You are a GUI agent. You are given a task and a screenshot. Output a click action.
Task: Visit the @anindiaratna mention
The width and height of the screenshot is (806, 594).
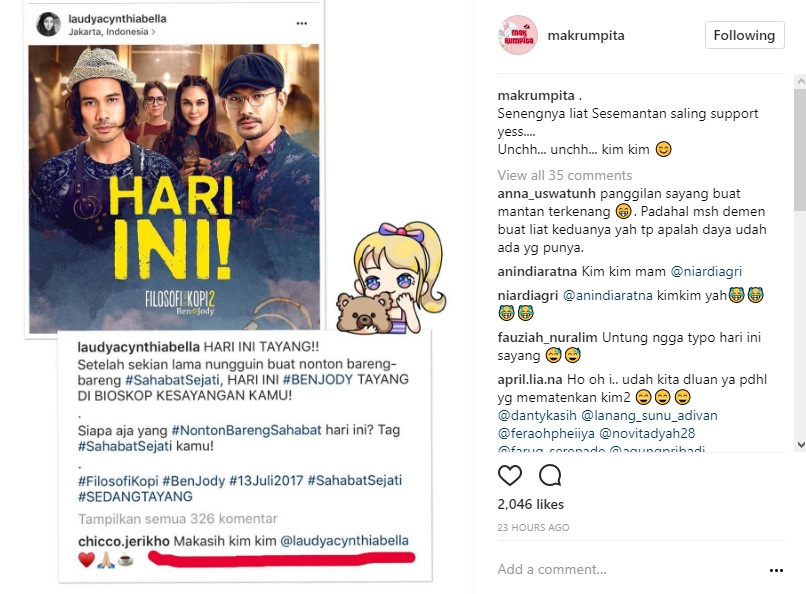608,295
